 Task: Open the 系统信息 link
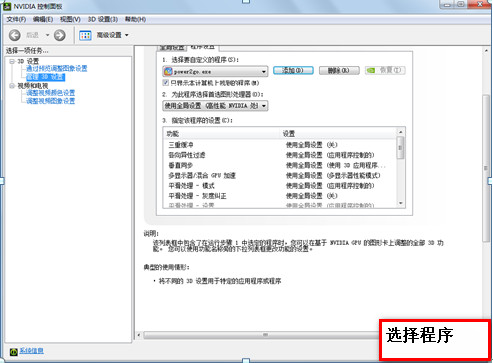pyautogui.click(x=31, y=351)
